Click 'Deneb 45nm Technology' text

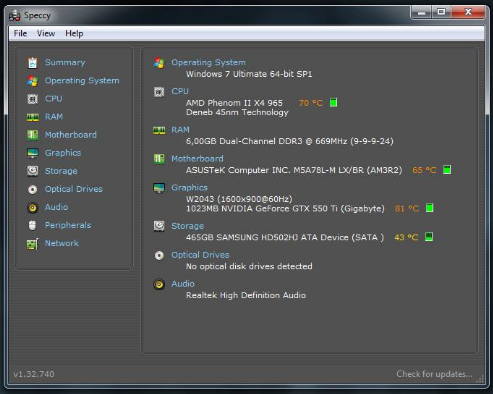[x=237, y=112]
